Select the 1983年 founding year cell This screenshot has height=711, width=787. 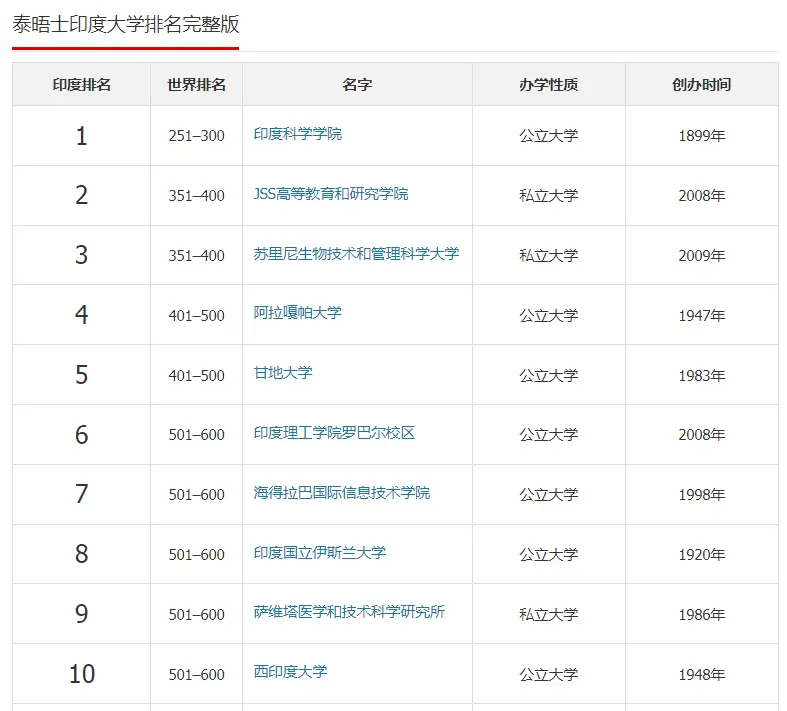[x=702, y=376]
